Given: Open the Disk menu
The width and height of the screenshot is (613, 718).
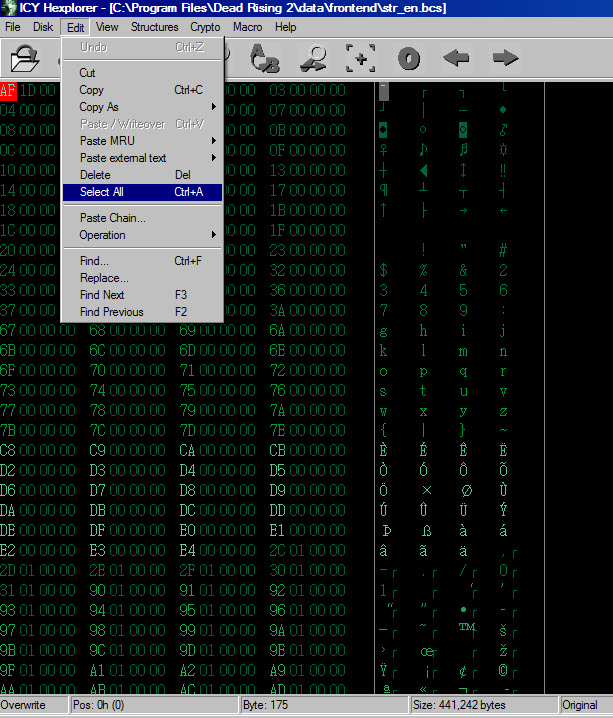Looking at the screenshot, I should tap(43, 27).
